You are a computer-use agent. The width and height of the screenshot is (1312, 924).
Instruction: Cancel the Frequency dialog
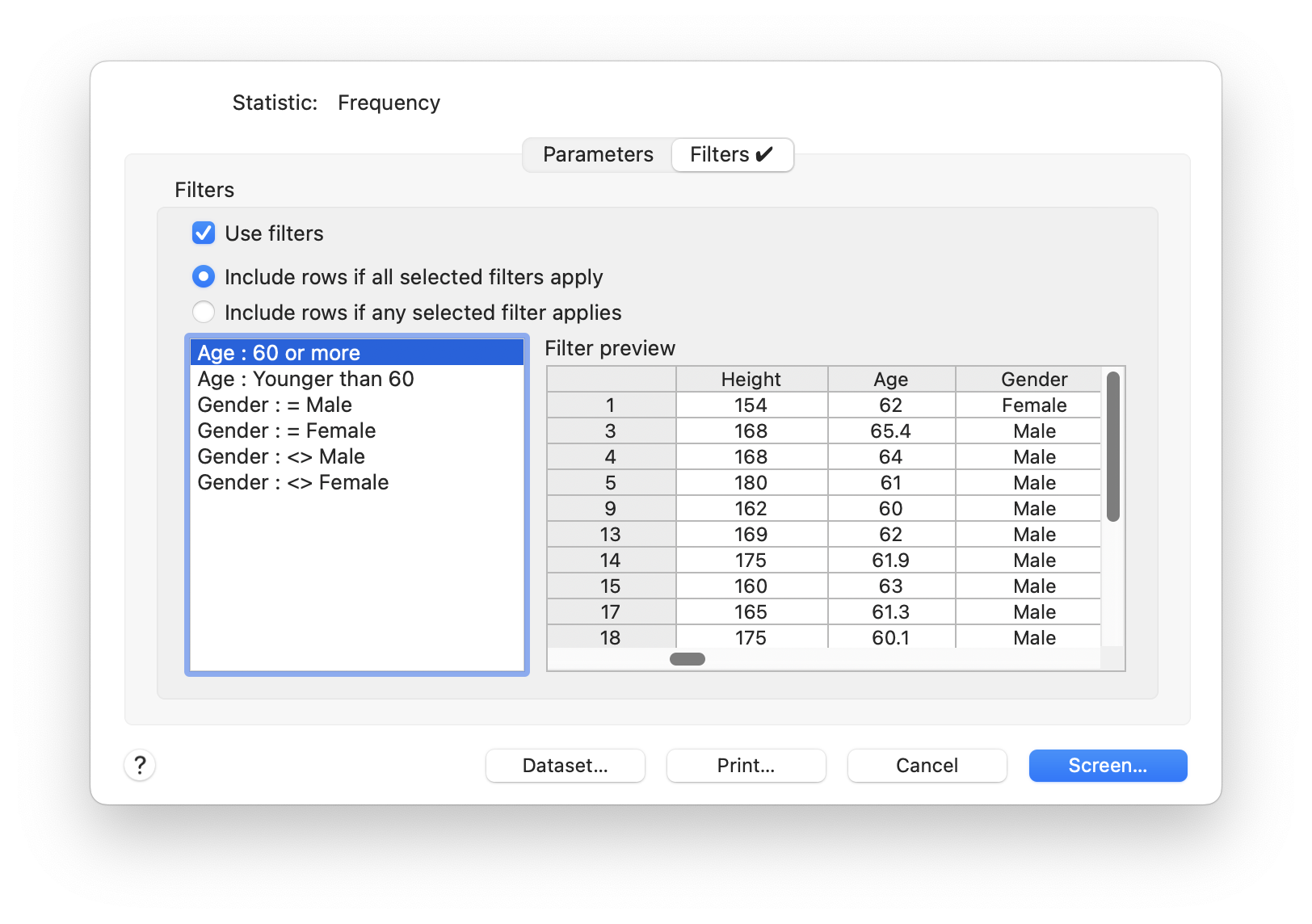click(927, 766)
